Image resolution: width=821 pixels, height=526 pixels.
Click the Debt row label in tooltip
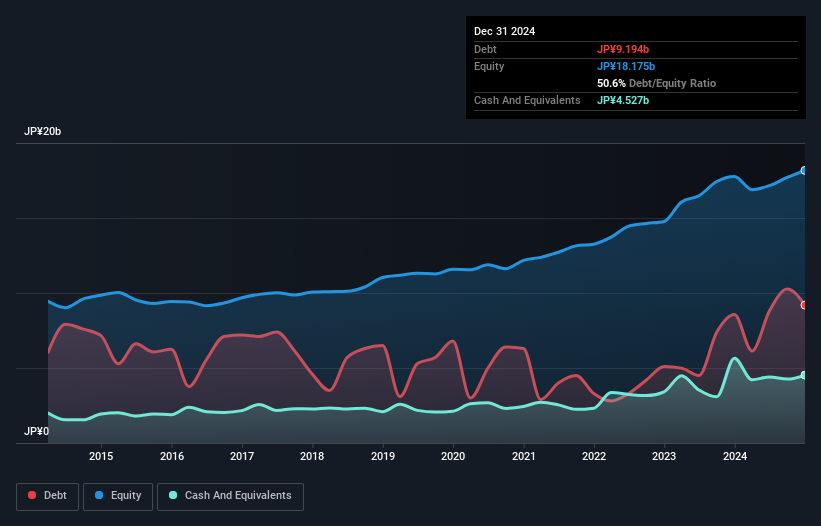[485, 49]
